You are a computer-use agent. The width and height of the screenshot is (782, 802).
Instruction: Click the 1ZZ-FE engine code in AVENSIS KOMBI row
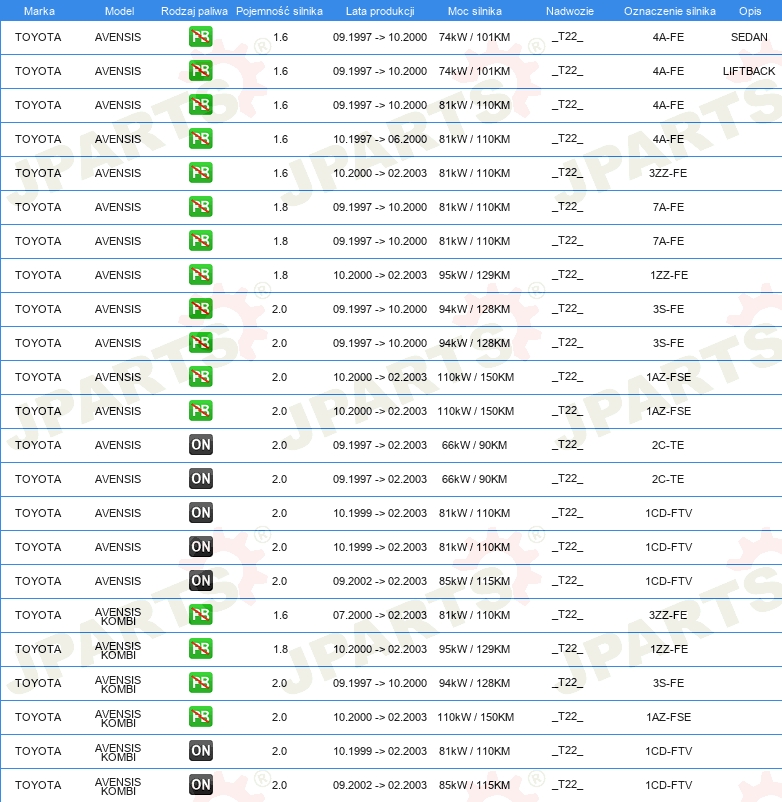(x=668, y=649)
